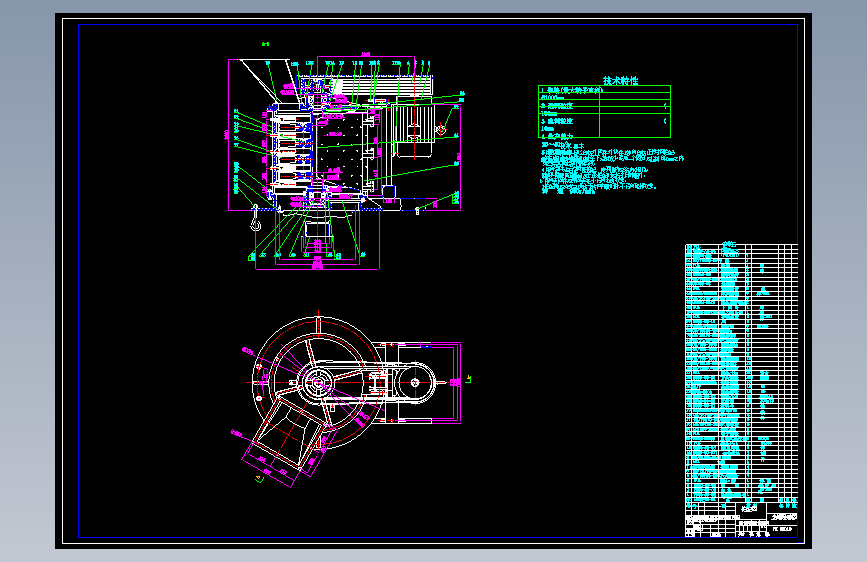This screenshot has width=867, height=562.
Task: Click the lifting hook below the sectional view
Action: pos(255,218)
